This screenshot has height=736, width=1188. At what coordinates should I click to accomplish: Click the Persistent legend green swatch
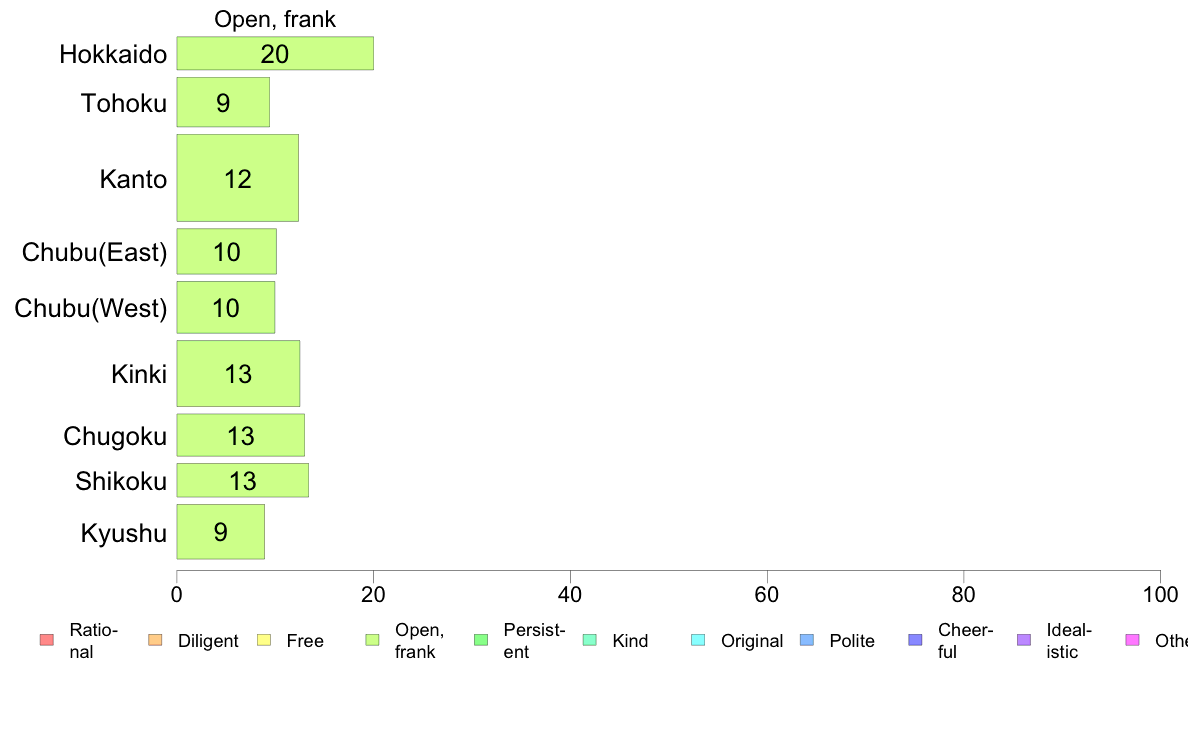point(481,640)
